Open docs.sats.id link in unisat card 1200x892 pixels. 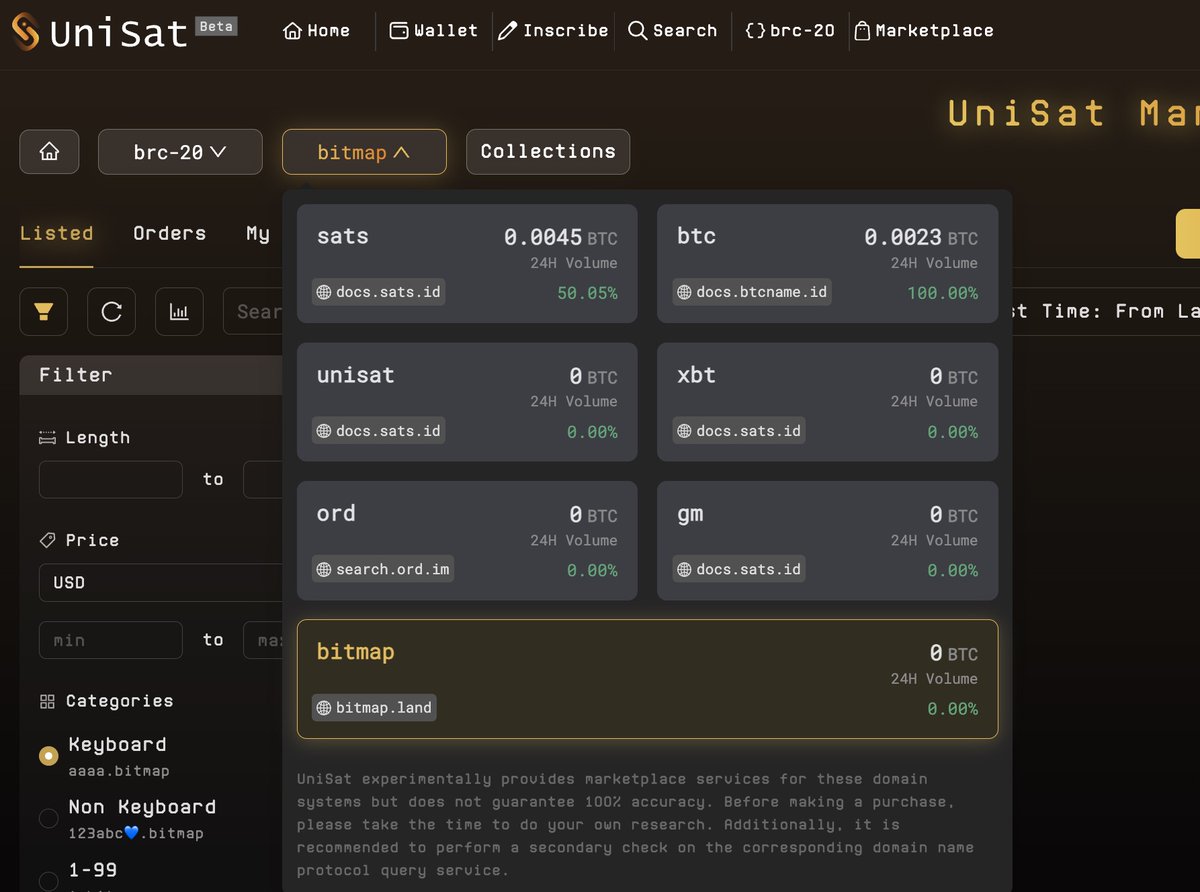click(378, 431)
